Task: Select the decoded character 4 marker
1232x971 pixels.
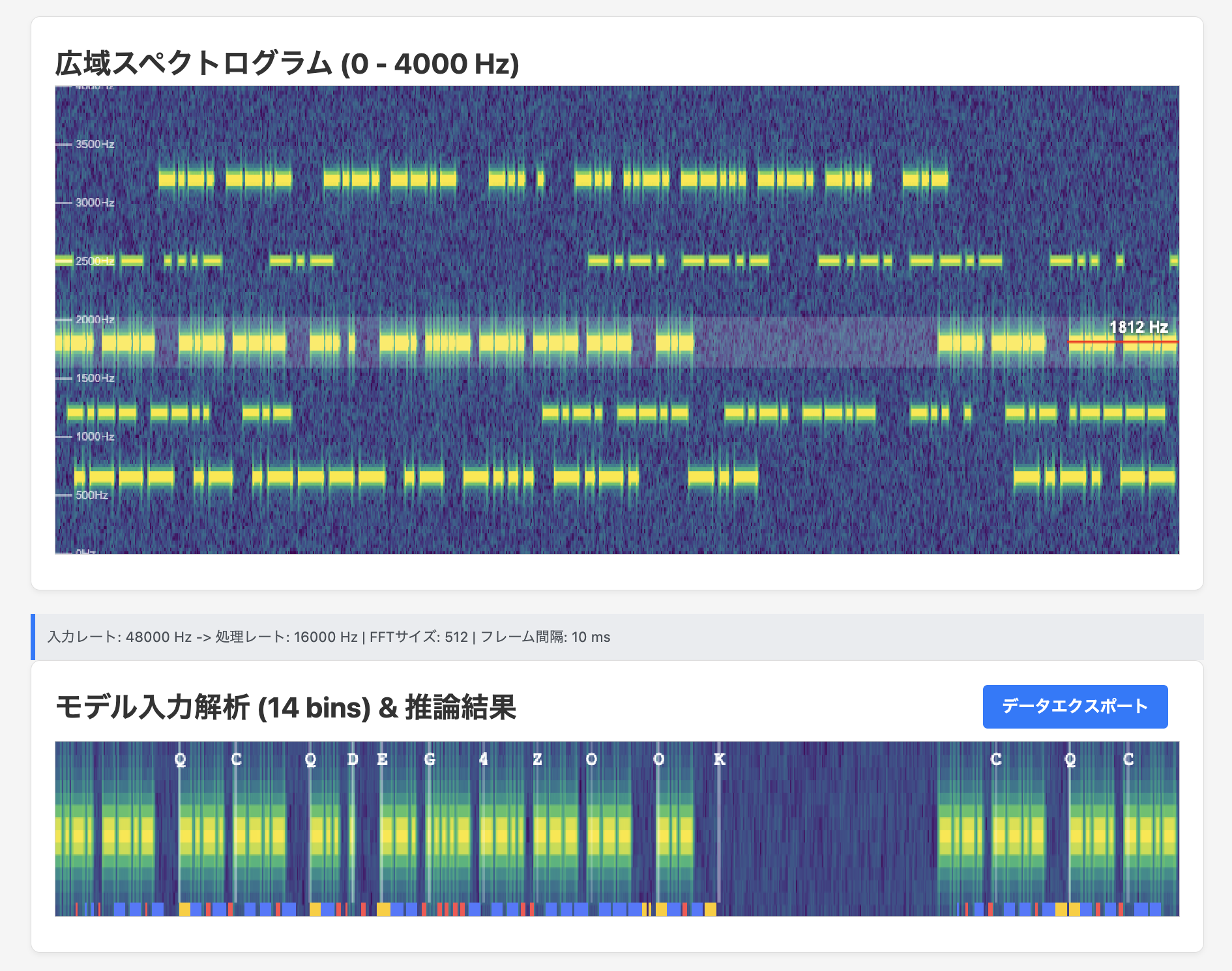Action: (x=483, y=759)
